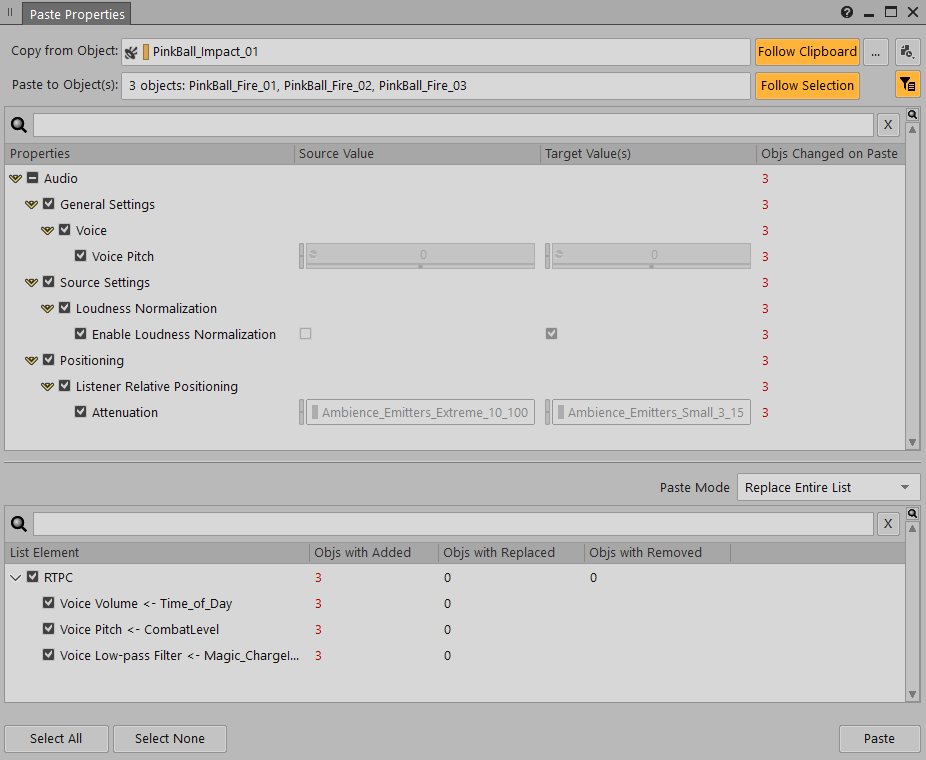
Task: Collapse the RTPC list group
Action: click(x=16, y=577)
